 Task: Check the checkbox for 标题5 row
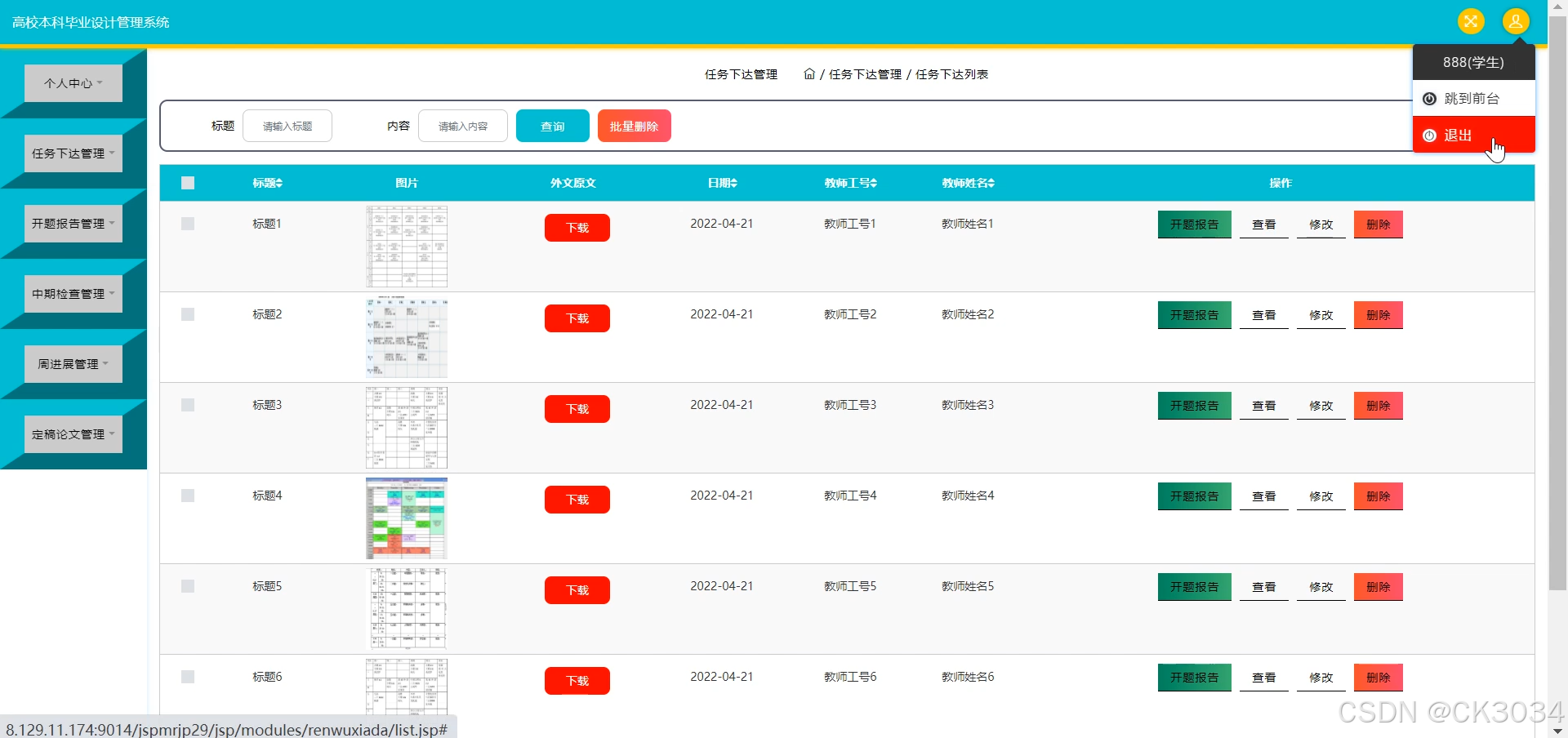click(188, 586)
